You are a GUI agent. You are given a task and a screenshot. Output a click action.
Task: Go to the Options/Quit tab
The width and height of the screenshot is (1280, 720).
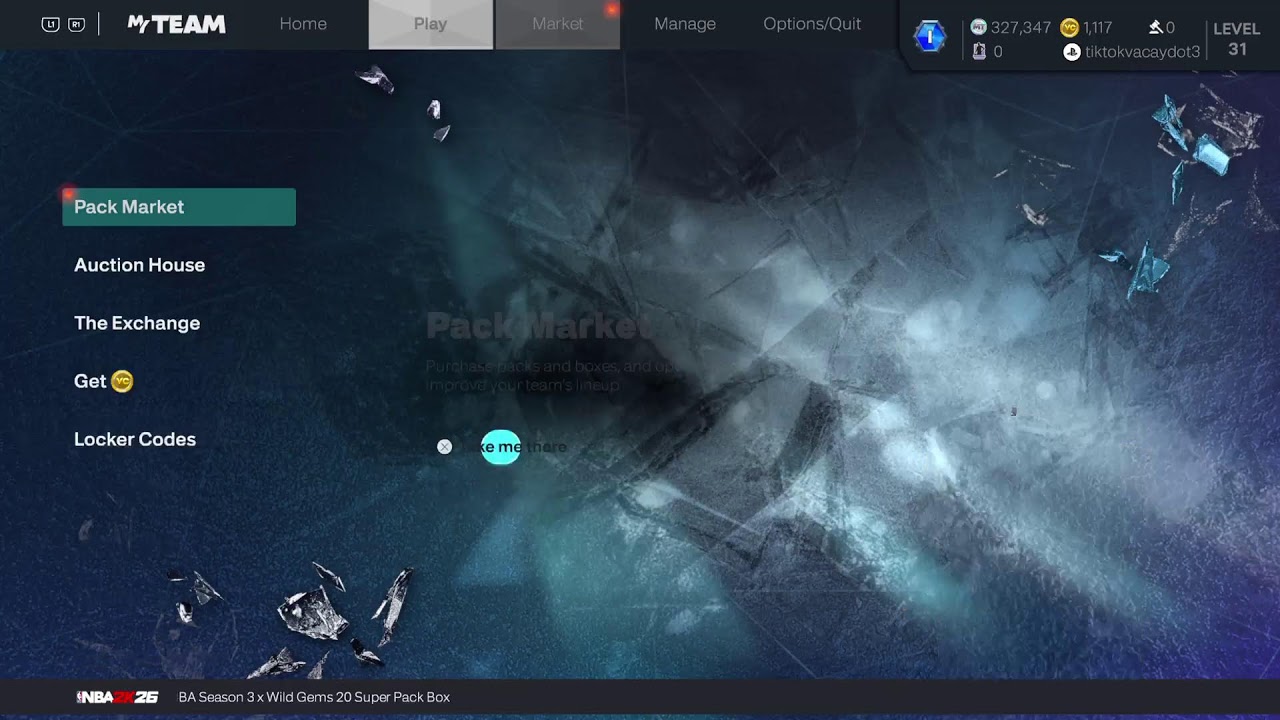click(x=812, y=24)
